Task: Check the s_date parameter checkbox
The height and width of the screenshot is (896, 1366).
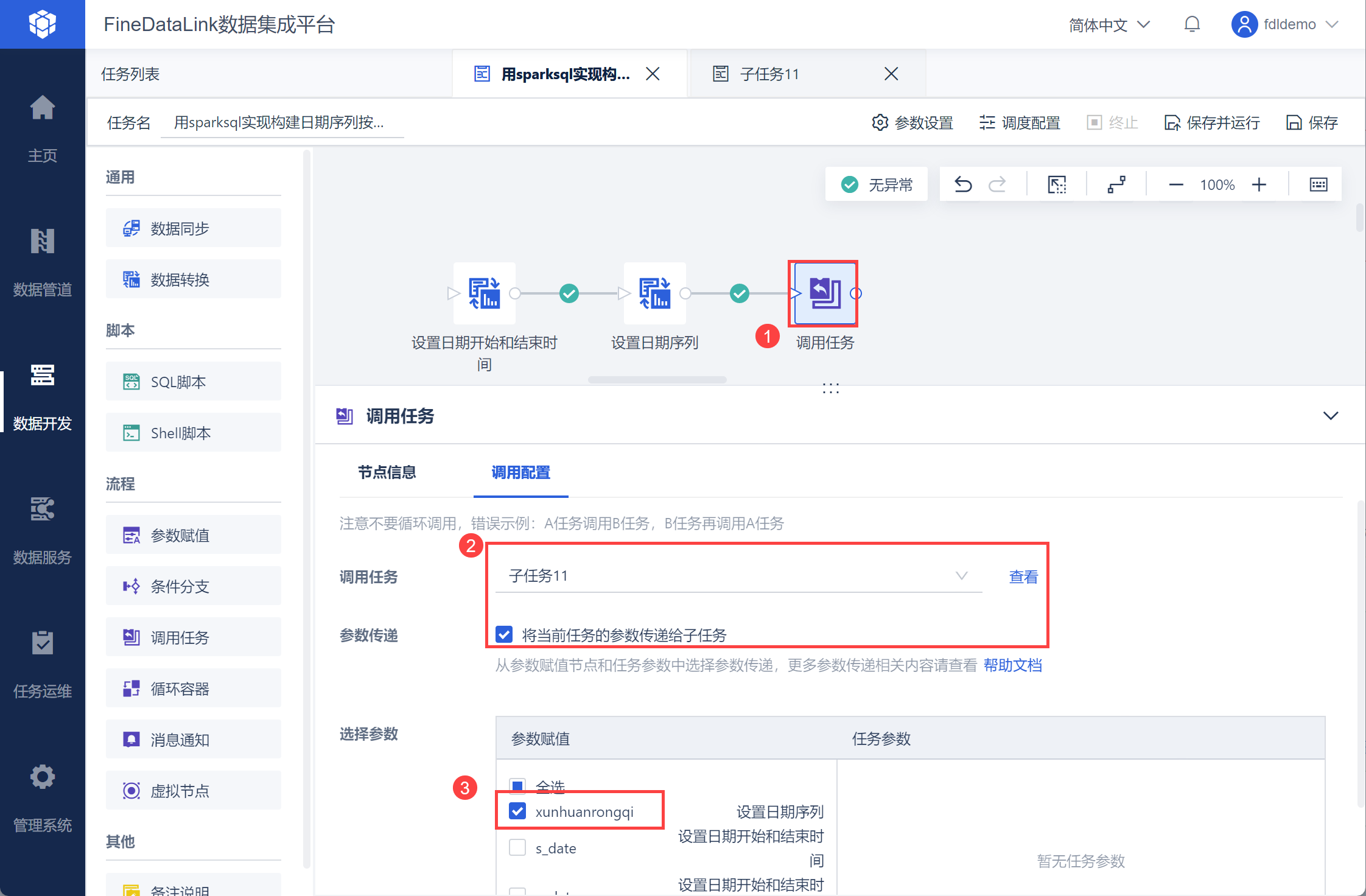Action: click(517, 848)
